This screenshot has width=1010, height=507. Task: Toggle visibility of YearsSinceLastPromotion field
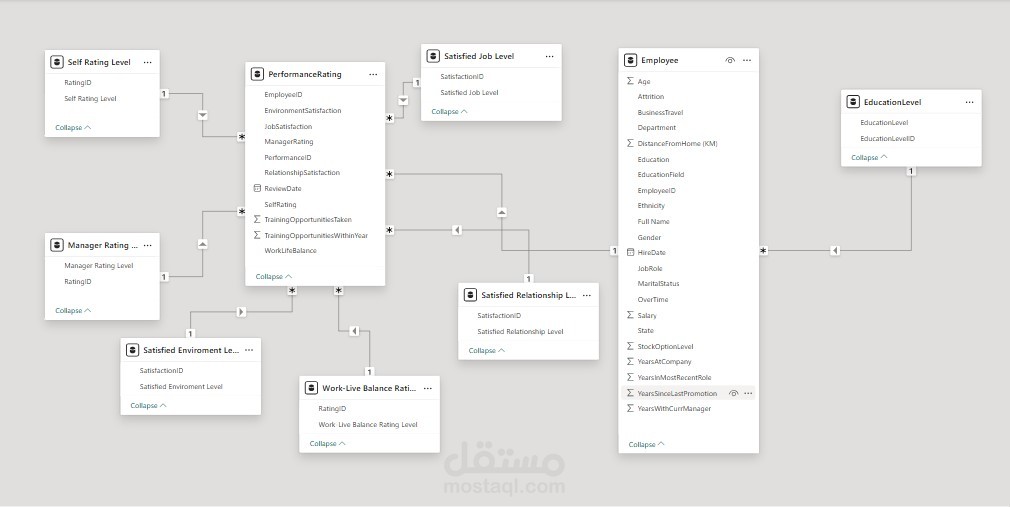pos(733,394)
